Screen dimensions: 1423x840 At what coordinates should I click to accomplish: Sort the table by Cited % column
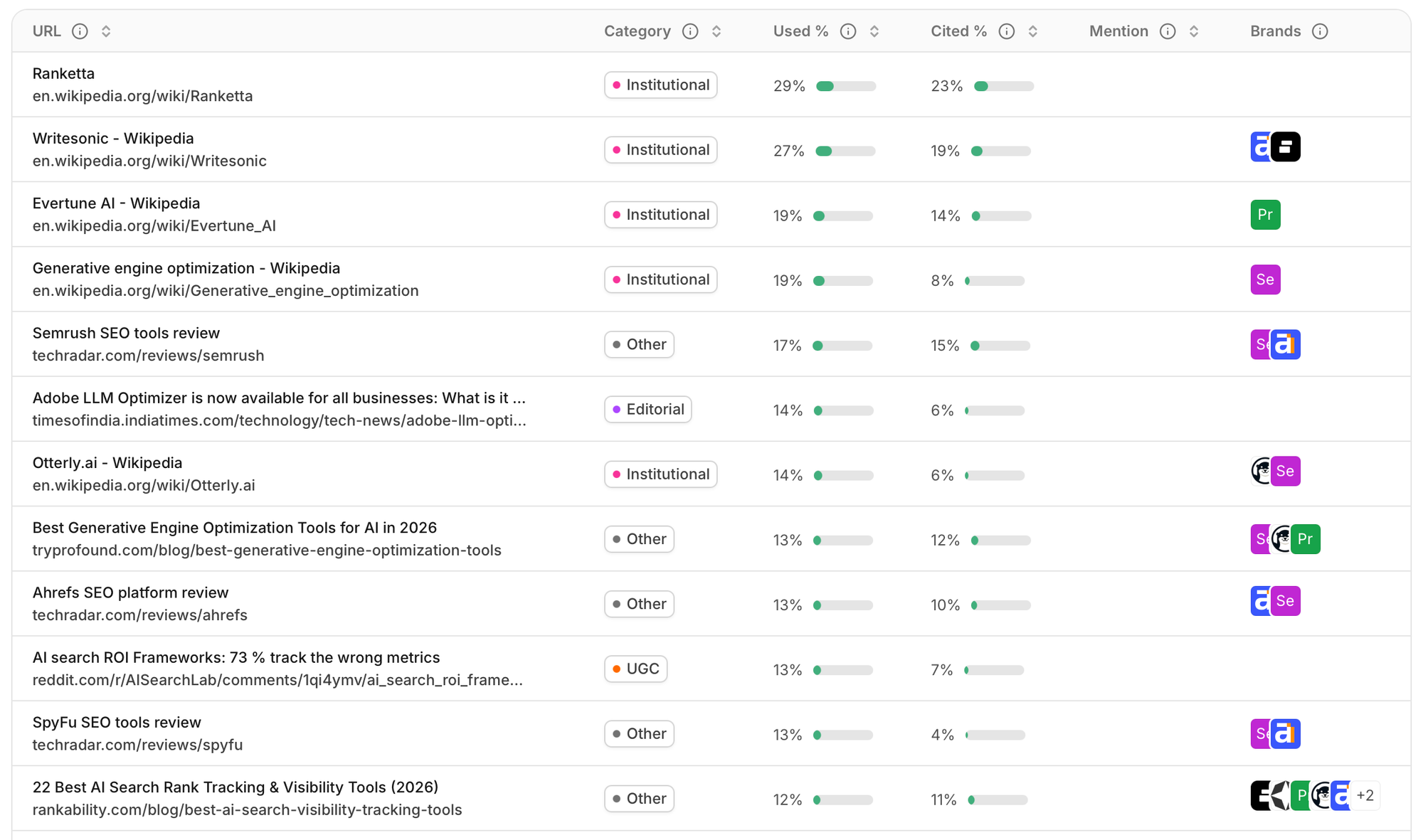click(x=1033, y=31)
